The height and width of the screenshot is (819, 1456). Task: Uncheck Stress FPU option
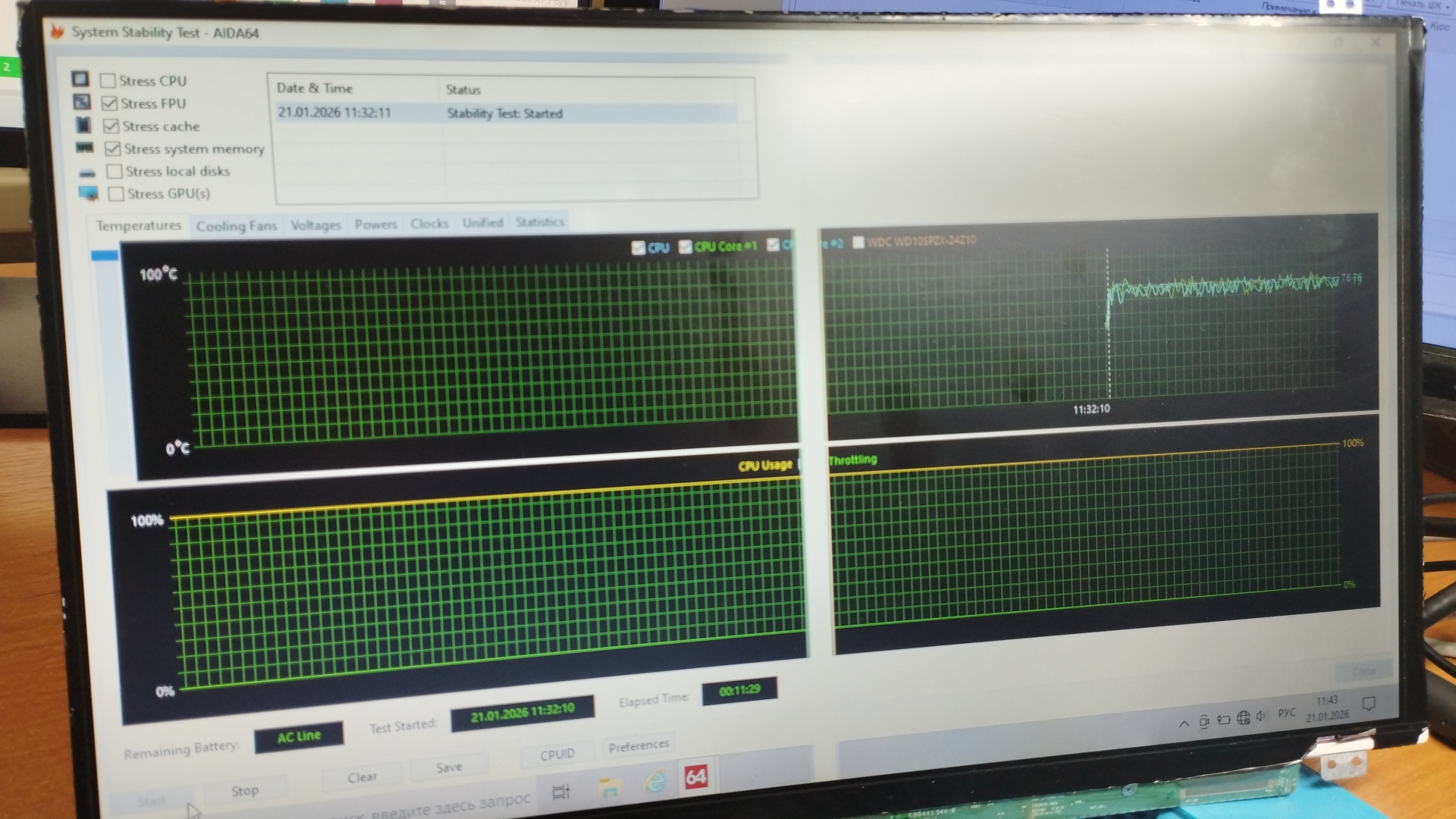point(110,103)
